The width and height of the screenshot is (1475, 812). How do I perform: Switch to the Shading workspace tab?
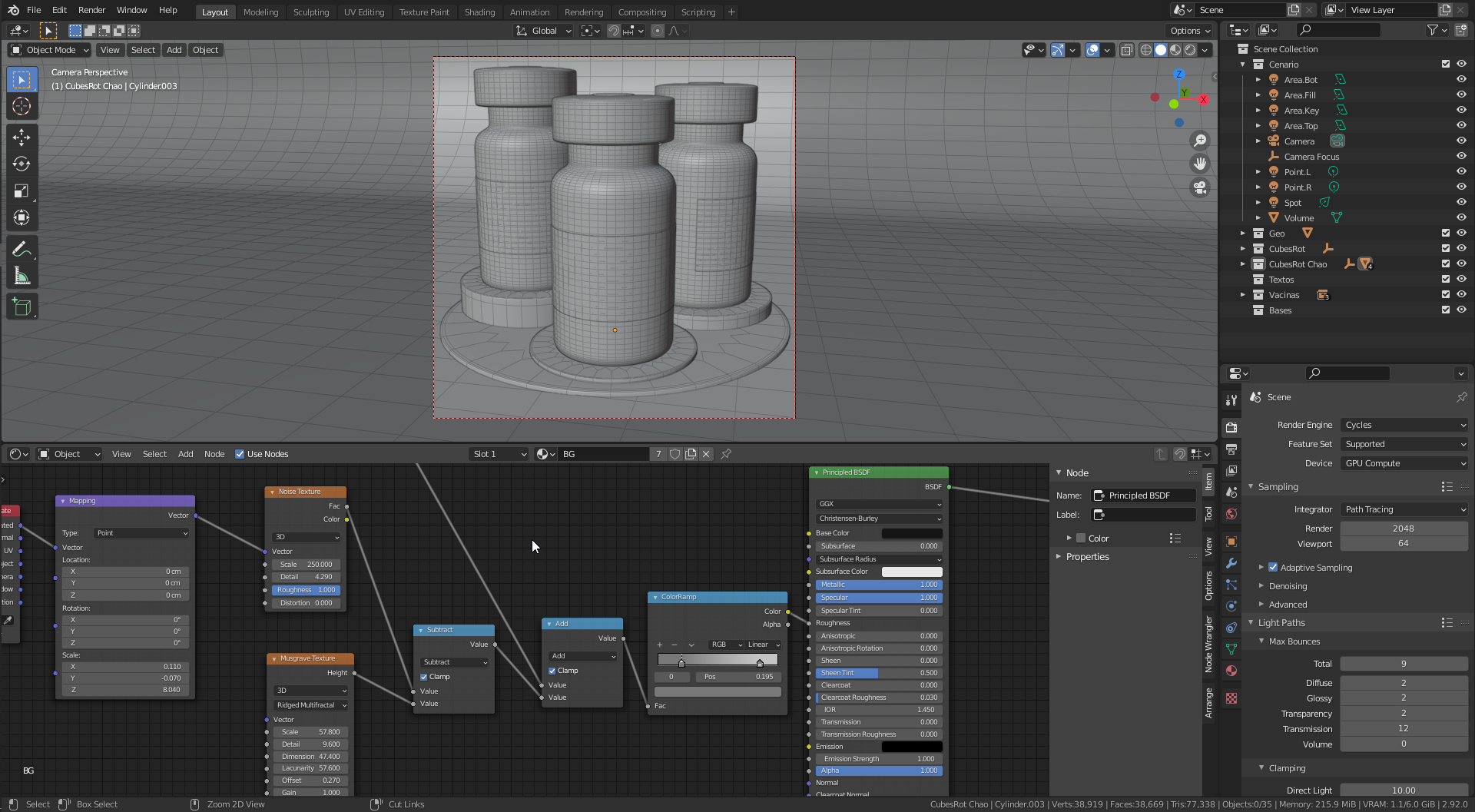(479, 12)
